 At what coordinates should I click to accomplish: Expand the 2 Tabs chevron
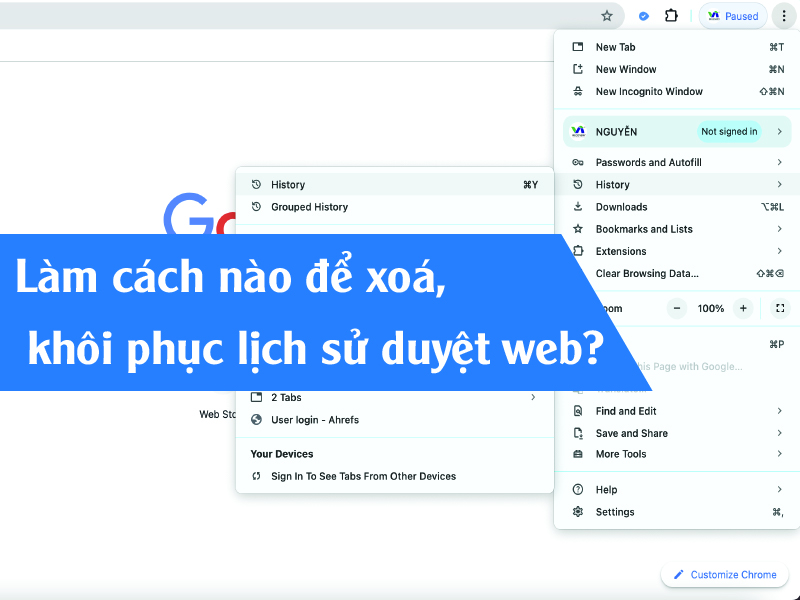coord(533,397)
